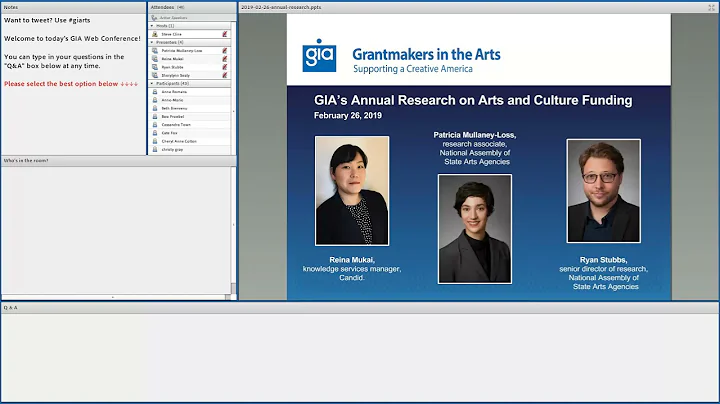Click 'Supporting a Creative America' tagline
This screenshot has height=404, width=720.
pyautogui.click(x=413, y=69)
